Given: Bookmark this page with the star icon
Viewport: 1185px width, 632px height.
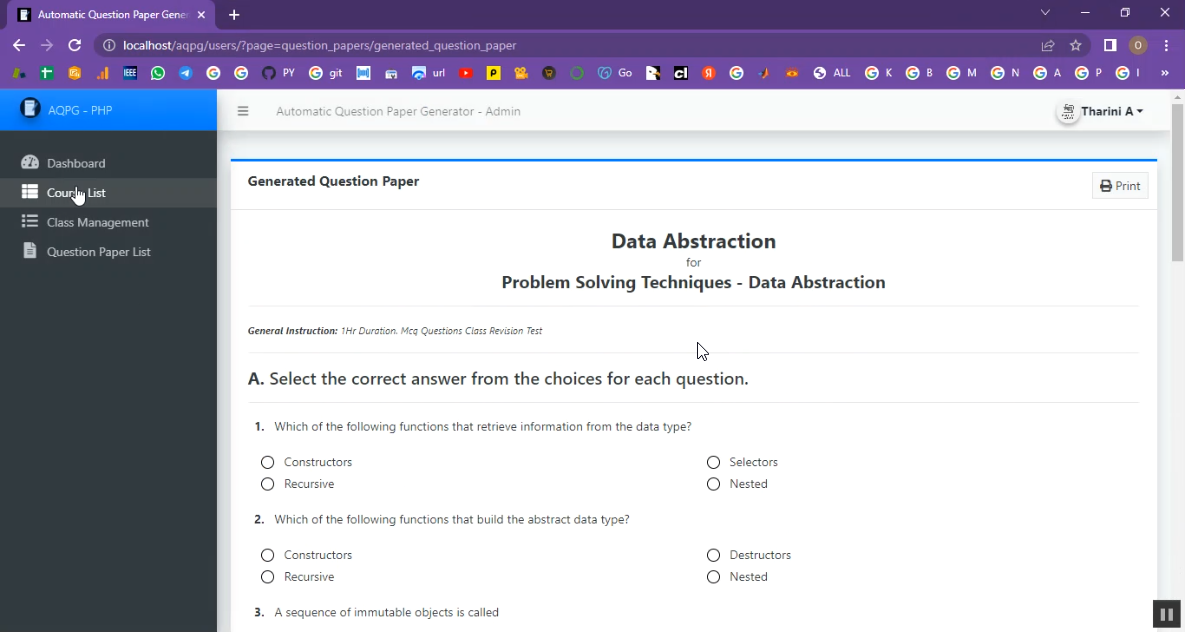Looking at the screenshot, I should tap(1076, 45).
